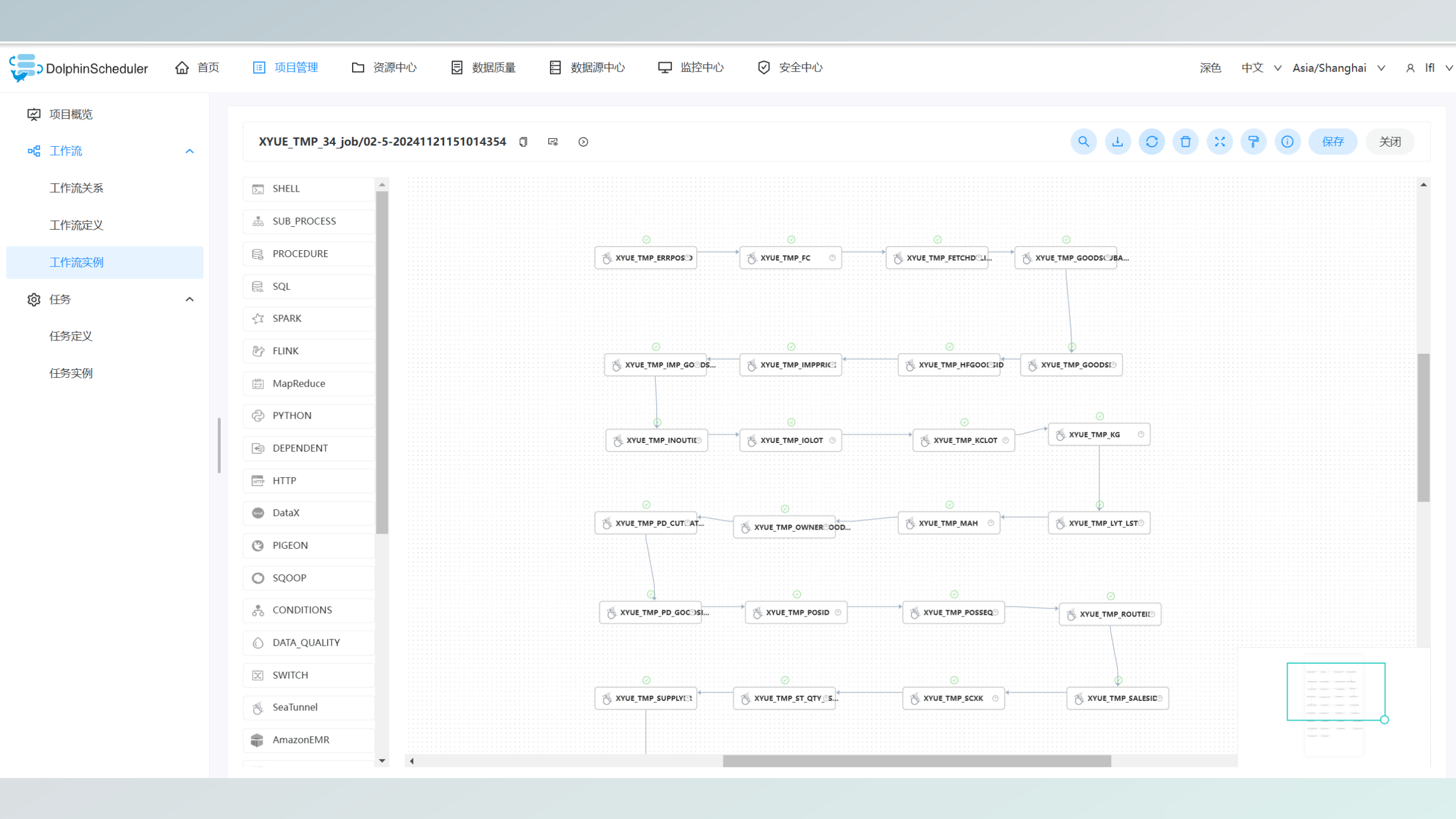The width and height of the screenshot is (1456, 819).
Task: Collapse the 任务 sidebar section
Action: click(x=190, y=299)
